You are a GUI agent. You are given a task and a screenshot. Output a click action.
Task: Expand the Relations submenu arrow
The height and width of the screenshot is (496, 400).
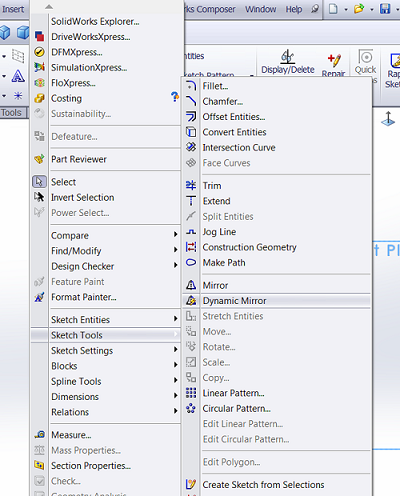tap(175, 411)
